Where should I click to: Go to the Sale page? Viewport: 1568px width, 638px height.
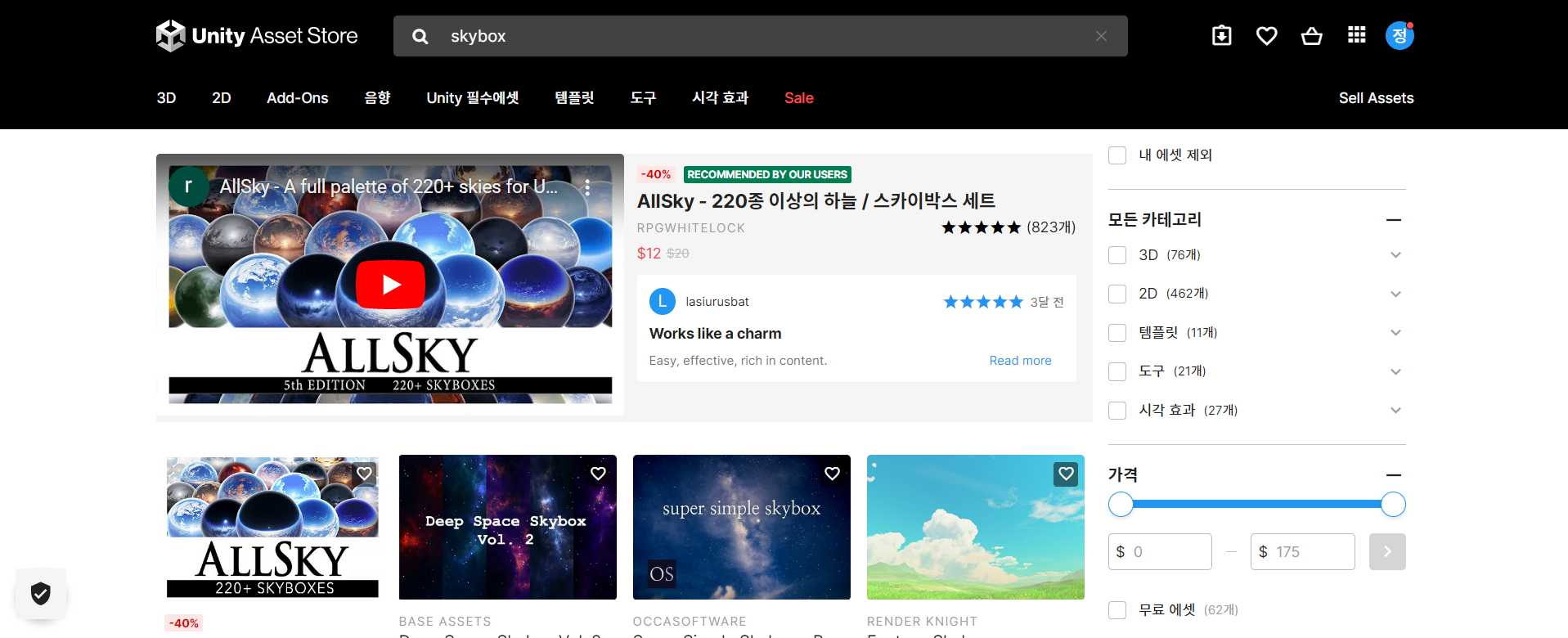(x=799, y=98)
